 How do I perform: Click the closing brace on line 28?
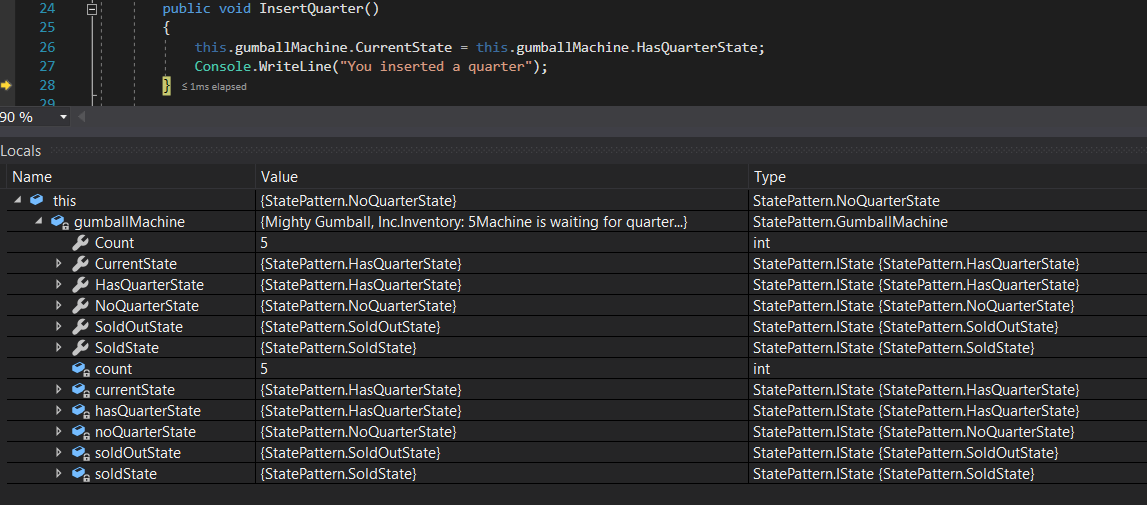pyautogui.click(x=167, y=86)
